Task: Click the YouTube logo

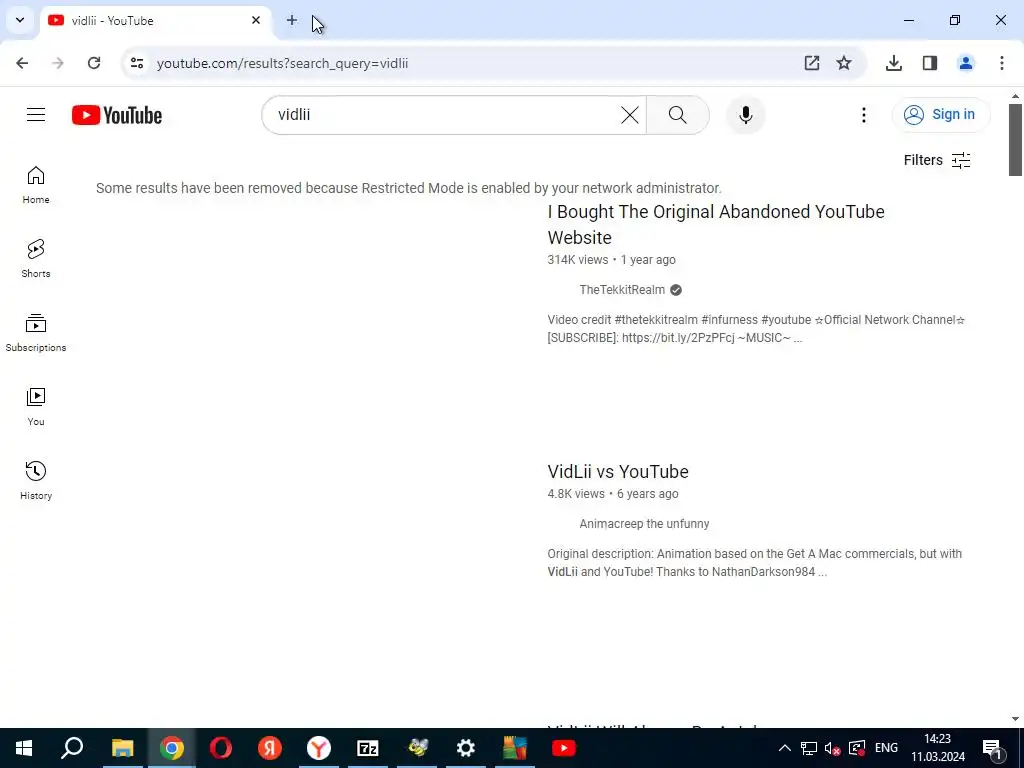Action: (117, 115)
